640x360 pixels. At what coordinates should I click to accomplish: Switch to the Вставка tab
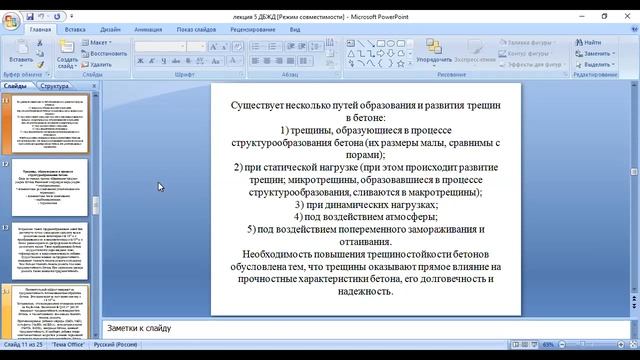[x=75, y=30]
